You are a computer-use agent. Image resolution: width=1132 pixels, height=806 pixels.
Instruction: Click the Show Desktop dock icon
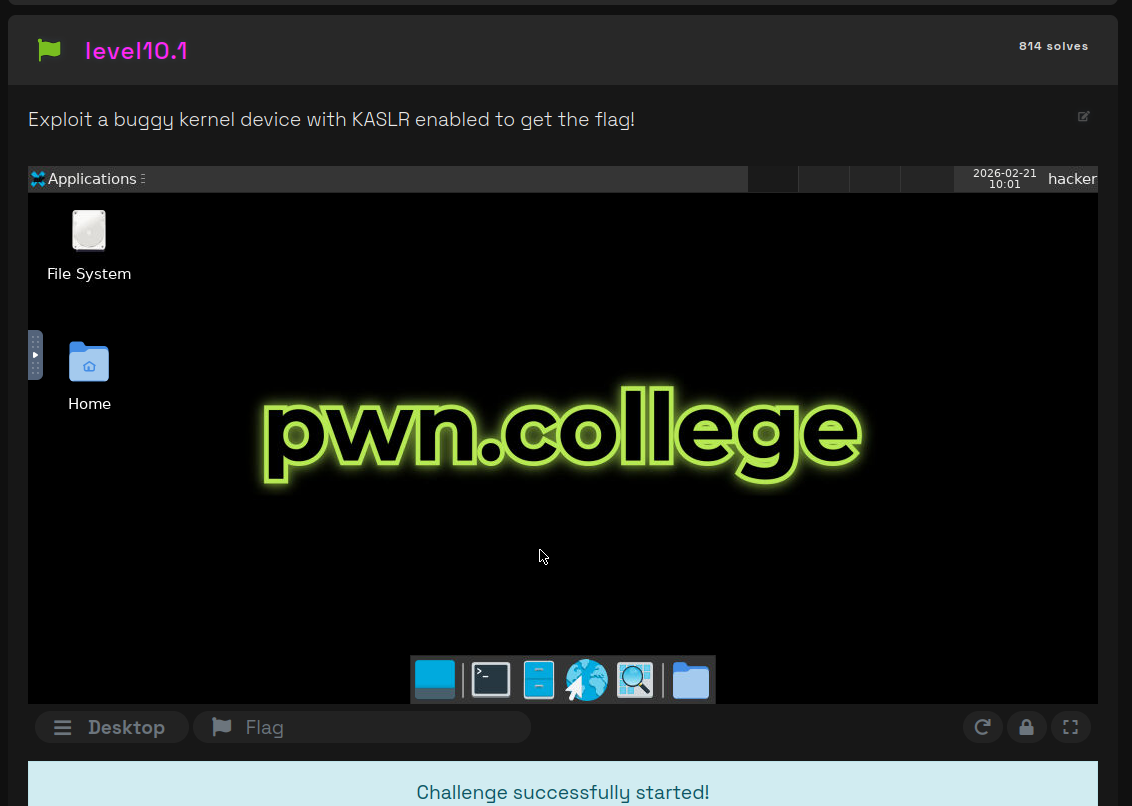[x=435, y=680]
